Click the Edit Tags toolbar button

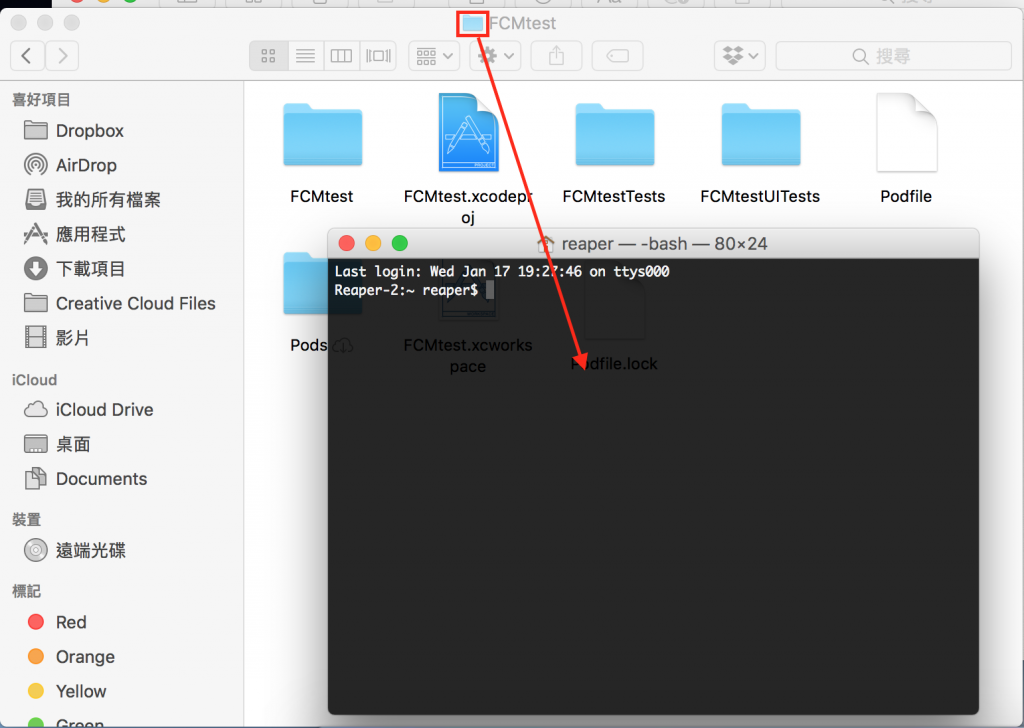617,56
